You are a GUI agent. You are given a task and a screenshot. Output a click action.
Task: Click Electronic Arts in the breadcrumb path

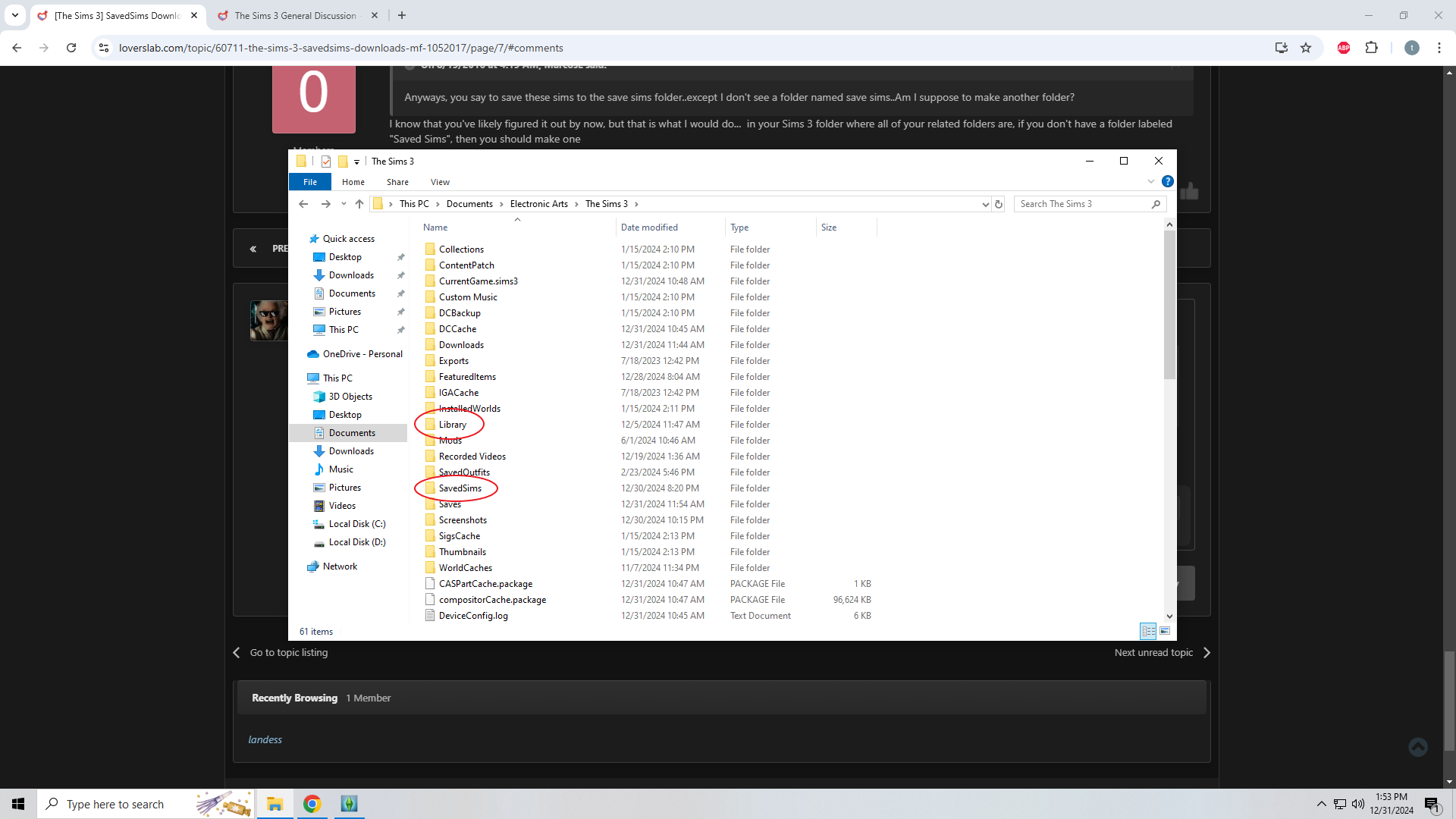[538, 204]
